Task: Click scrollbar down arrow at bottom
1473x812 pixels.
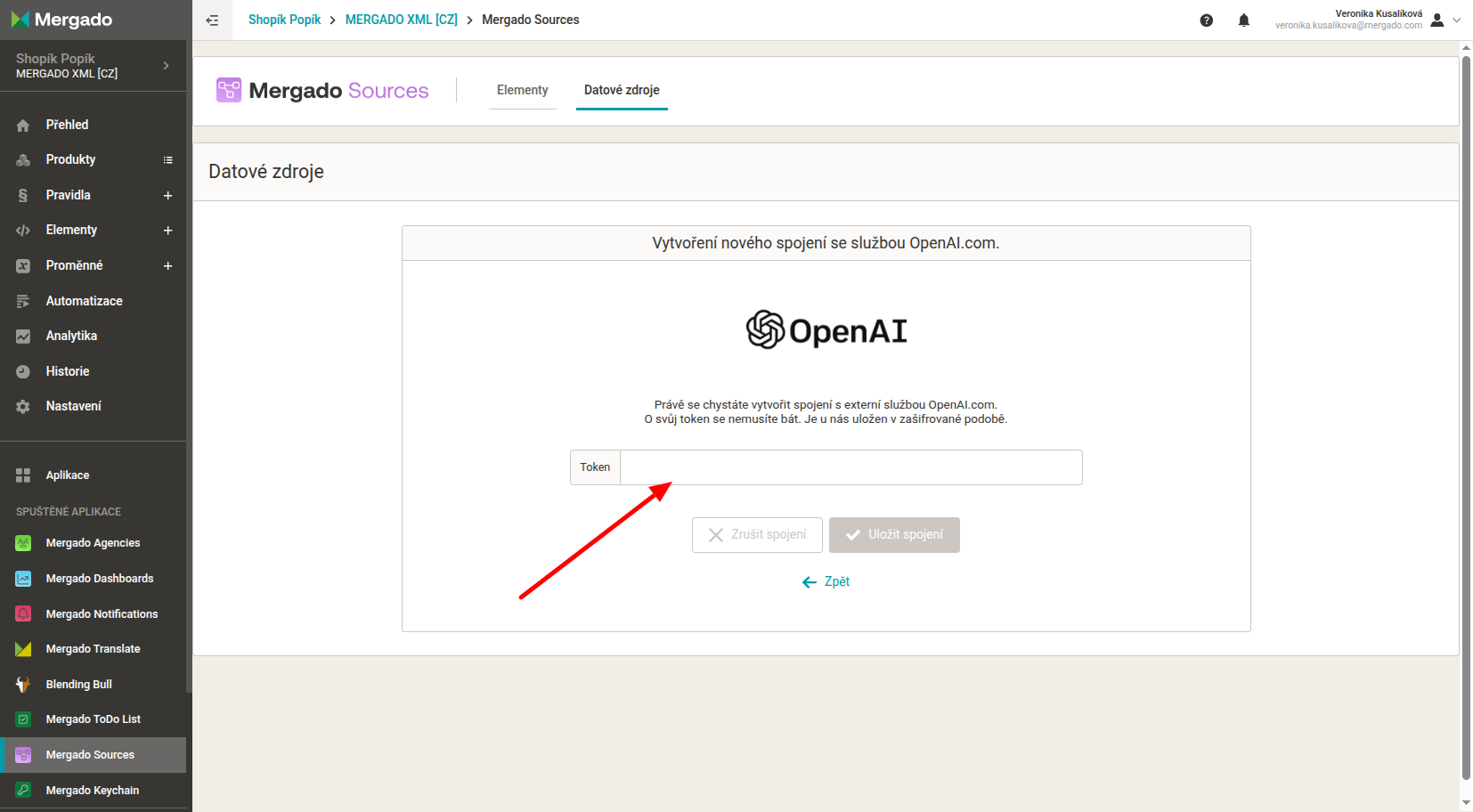Action: coord(1466,802)
